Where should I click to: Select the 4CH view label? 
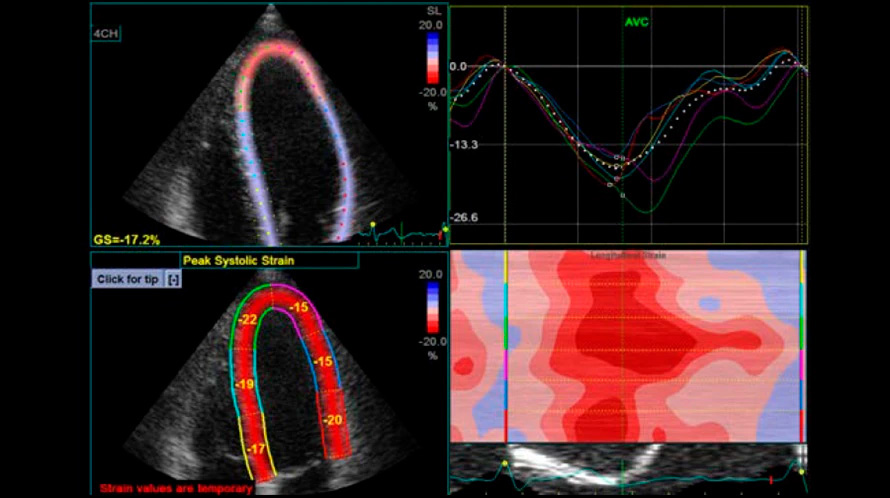click(107, 32)
